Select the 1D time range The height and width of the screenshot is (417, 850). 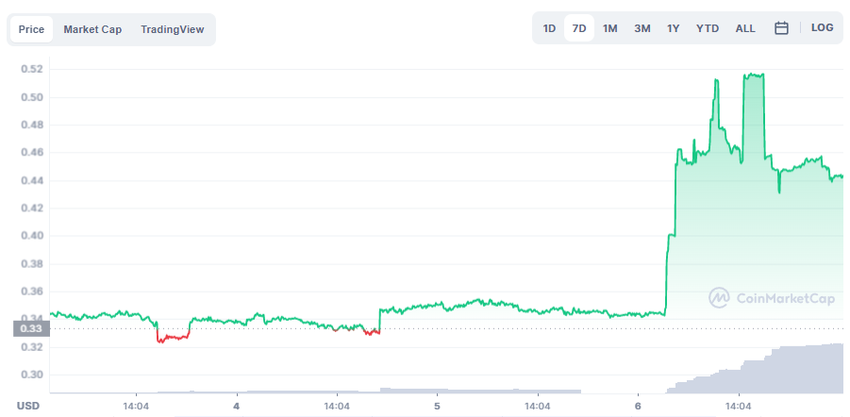point(549,28)
